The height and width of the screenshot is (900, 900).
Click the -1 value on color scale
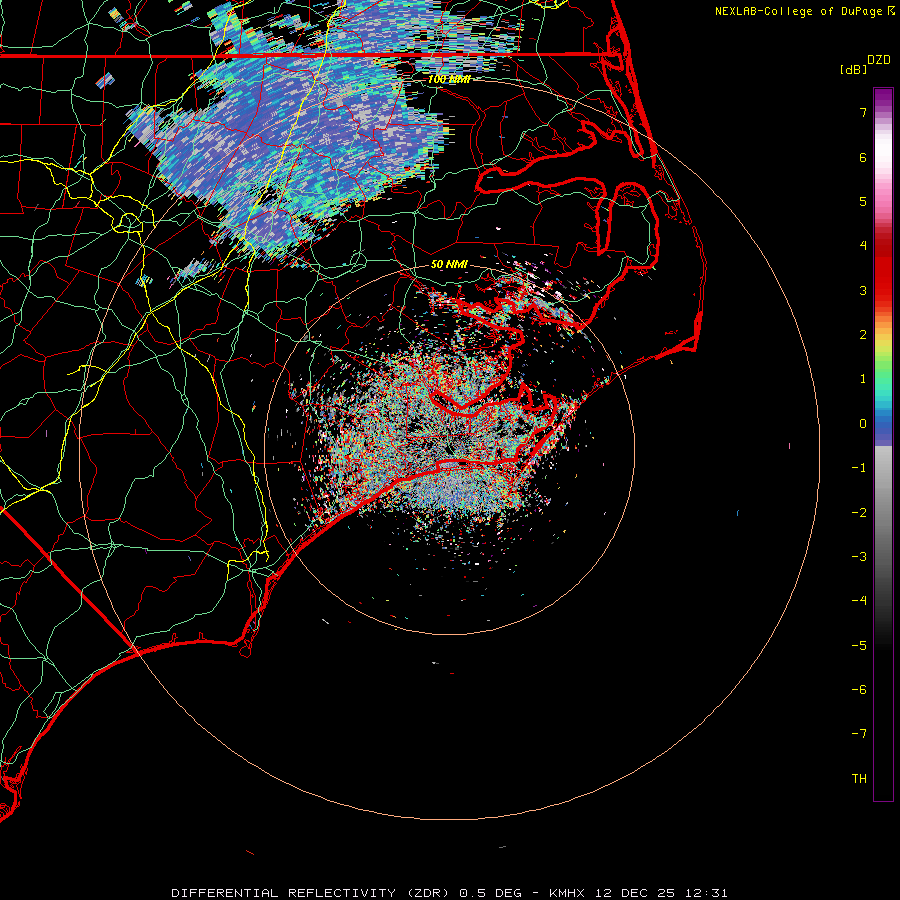859,468
